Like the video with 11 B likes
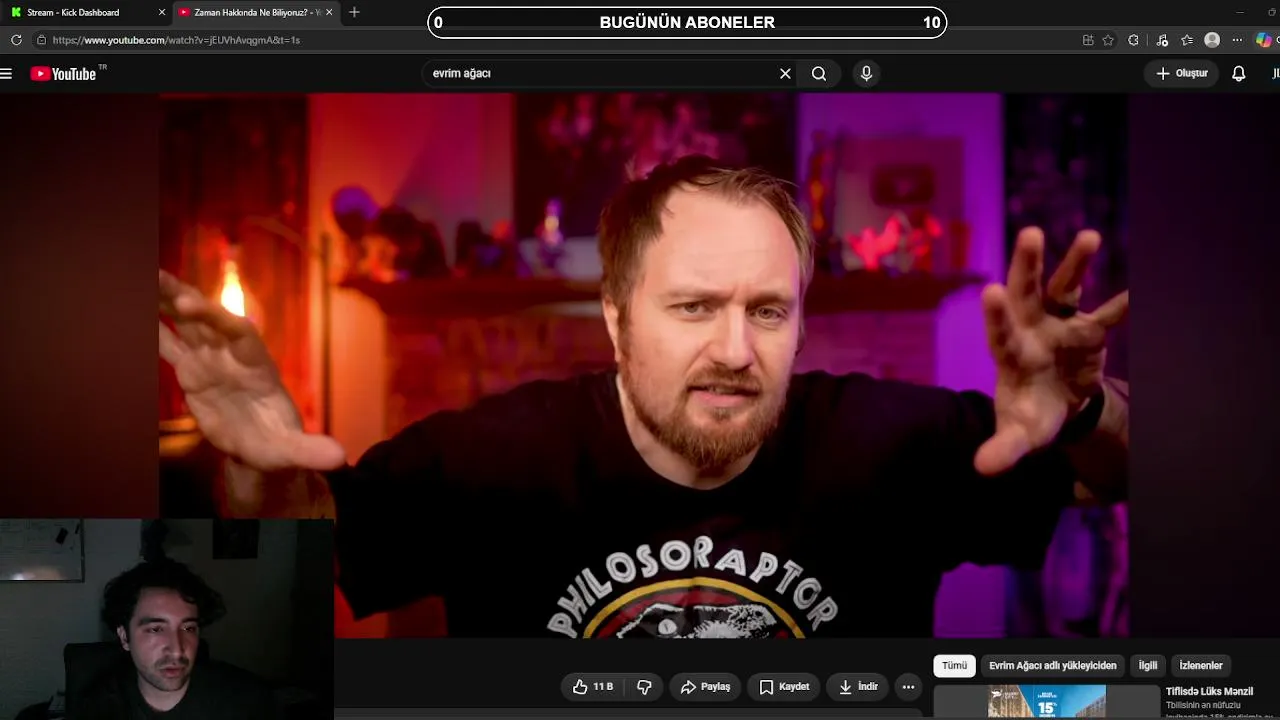This screenshot has width=1280, height=720. [593, 687]
